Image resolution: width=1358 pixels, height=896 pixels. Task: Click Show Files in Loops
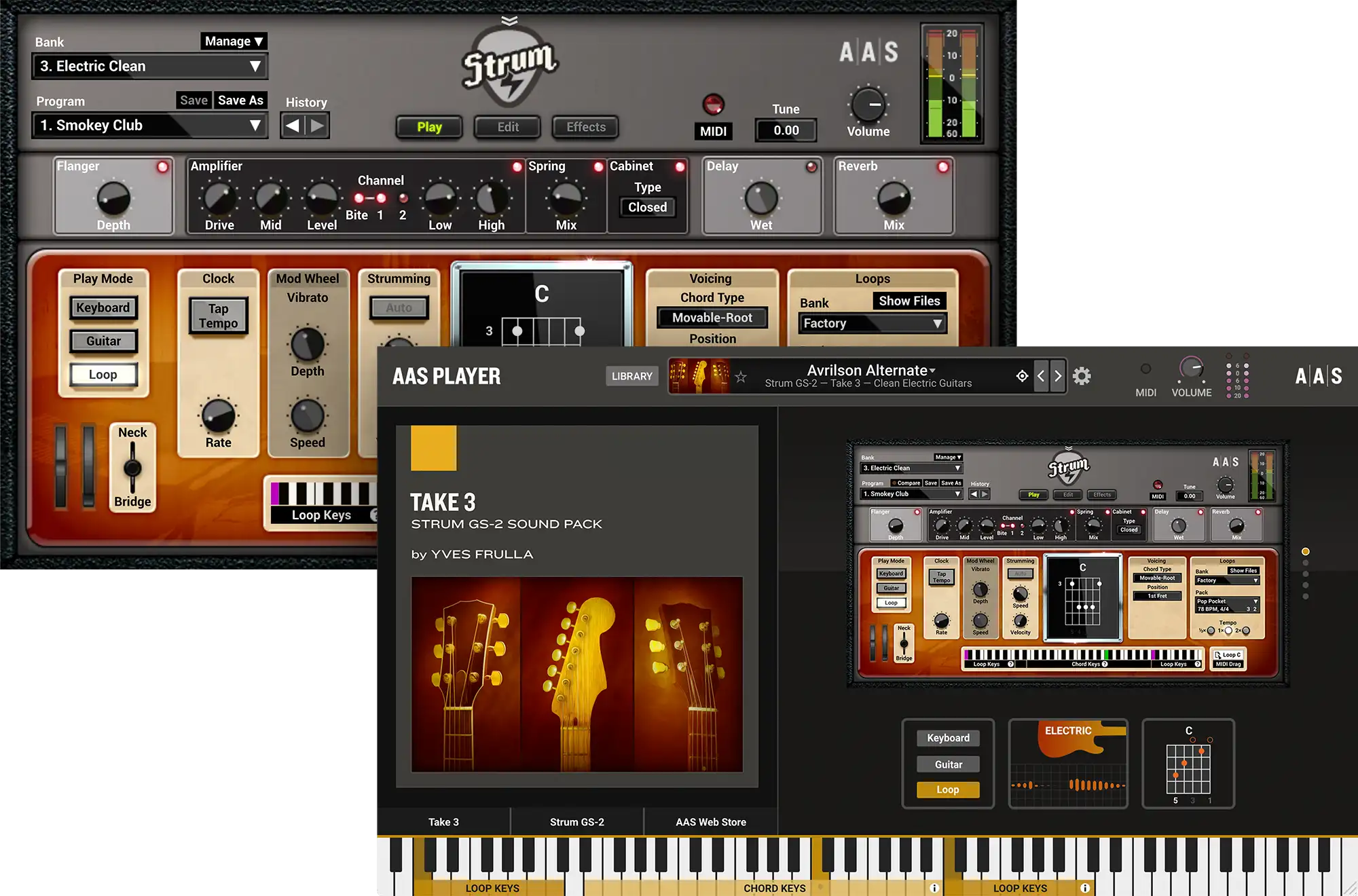click(909, 301)
